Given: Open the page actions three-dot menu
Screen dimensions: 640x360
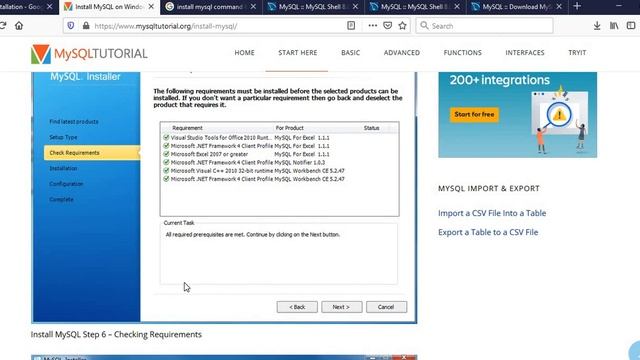Looking at the screenshot, I should [x=372, y=26].
